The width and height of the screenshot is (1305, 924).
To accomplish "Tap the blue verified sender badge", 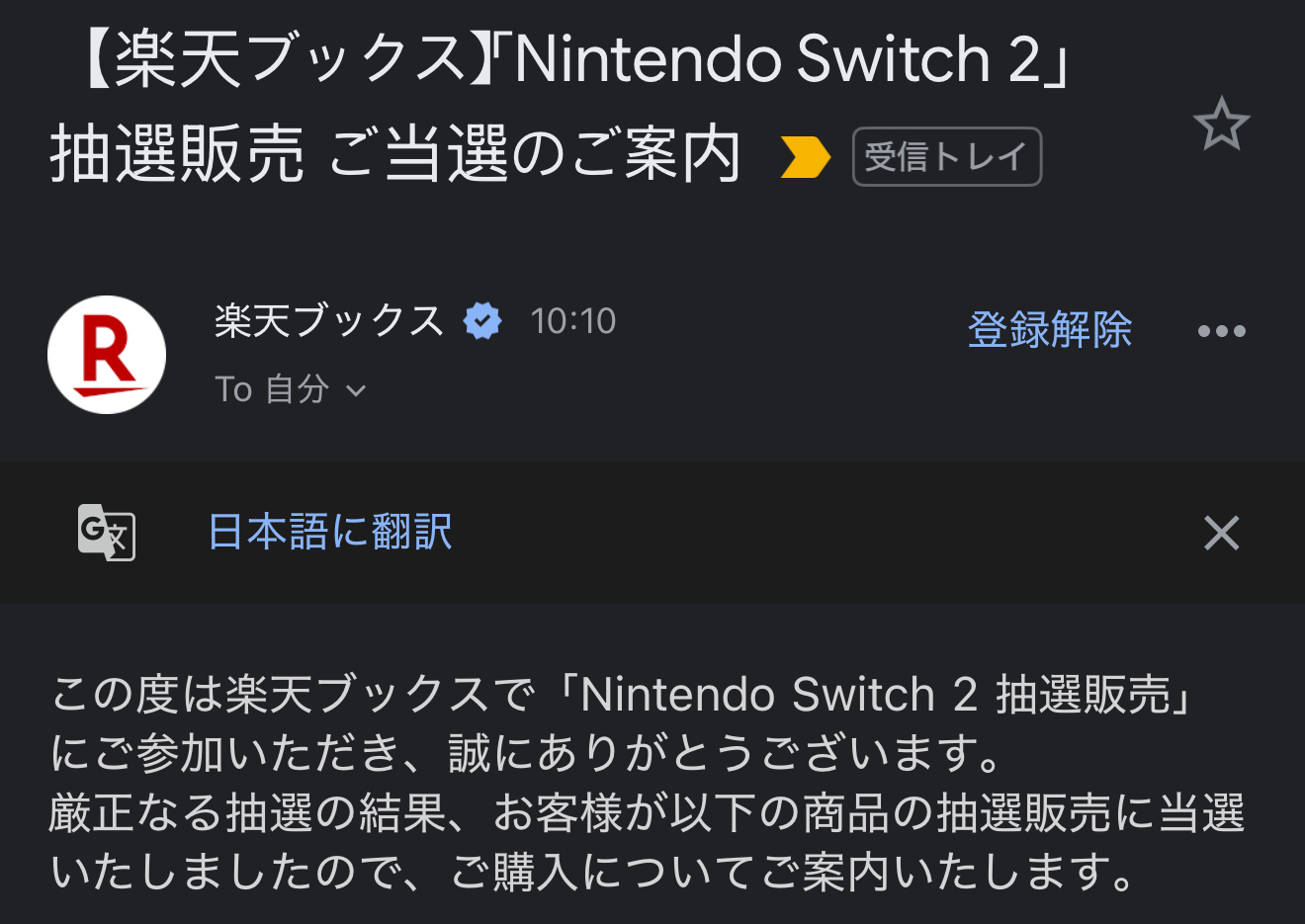I will [482, 321].
